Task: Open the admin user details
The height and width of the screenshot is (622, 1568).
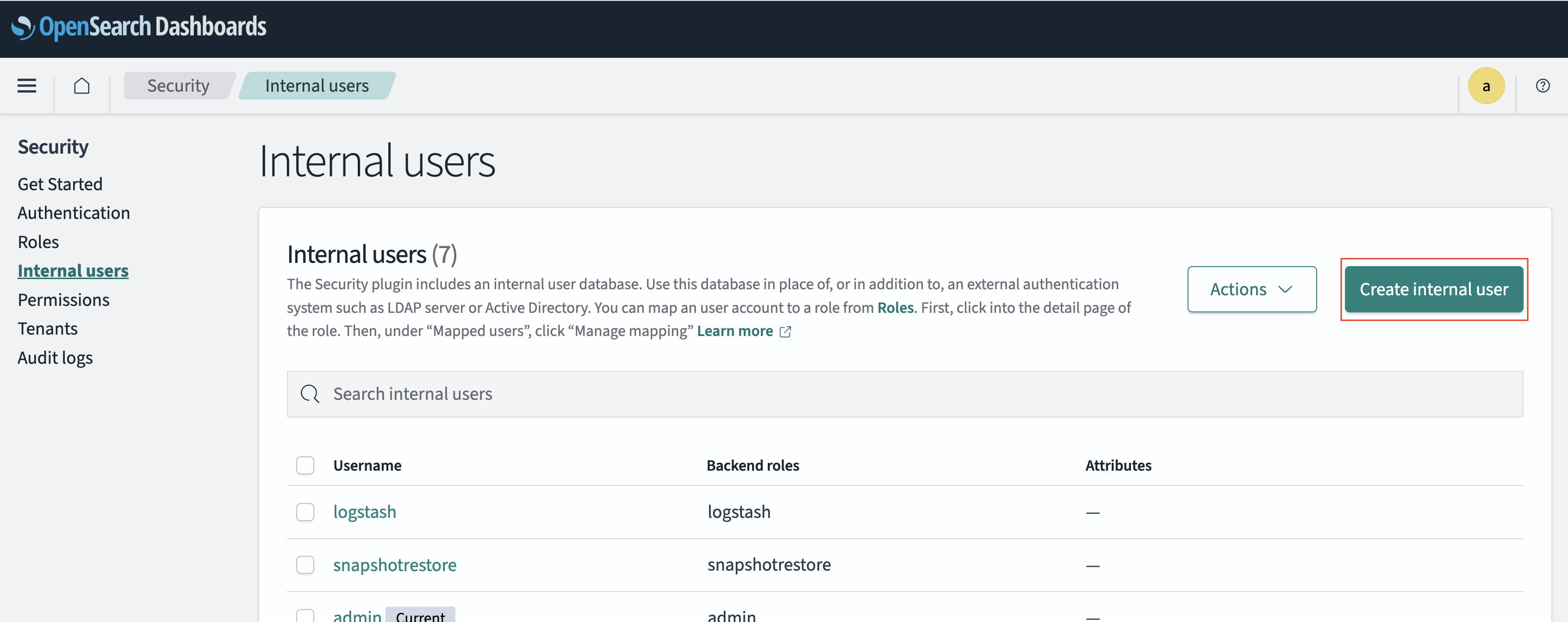Action: click(357, 616)
